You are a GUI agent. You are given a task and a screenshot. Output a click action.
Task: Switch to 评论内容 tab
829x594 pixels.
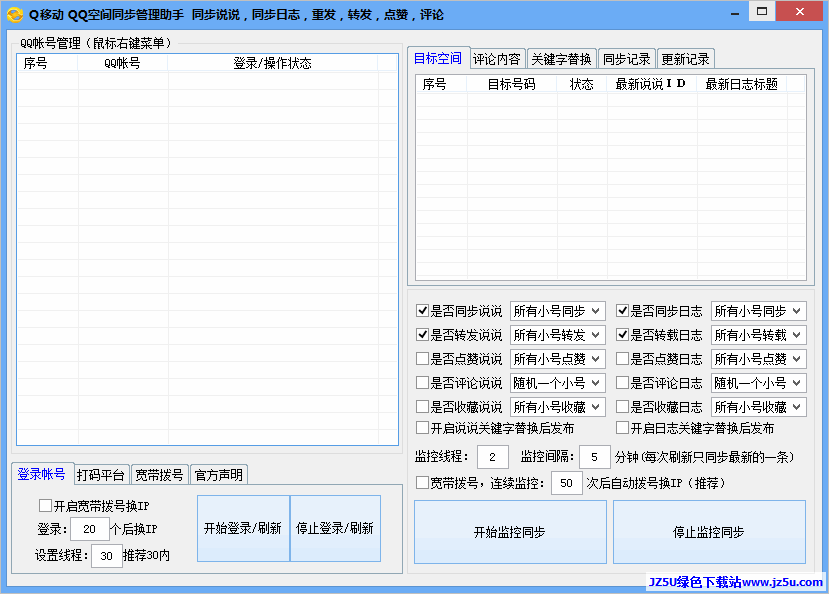pyautogui.click(x=496, y=59)
